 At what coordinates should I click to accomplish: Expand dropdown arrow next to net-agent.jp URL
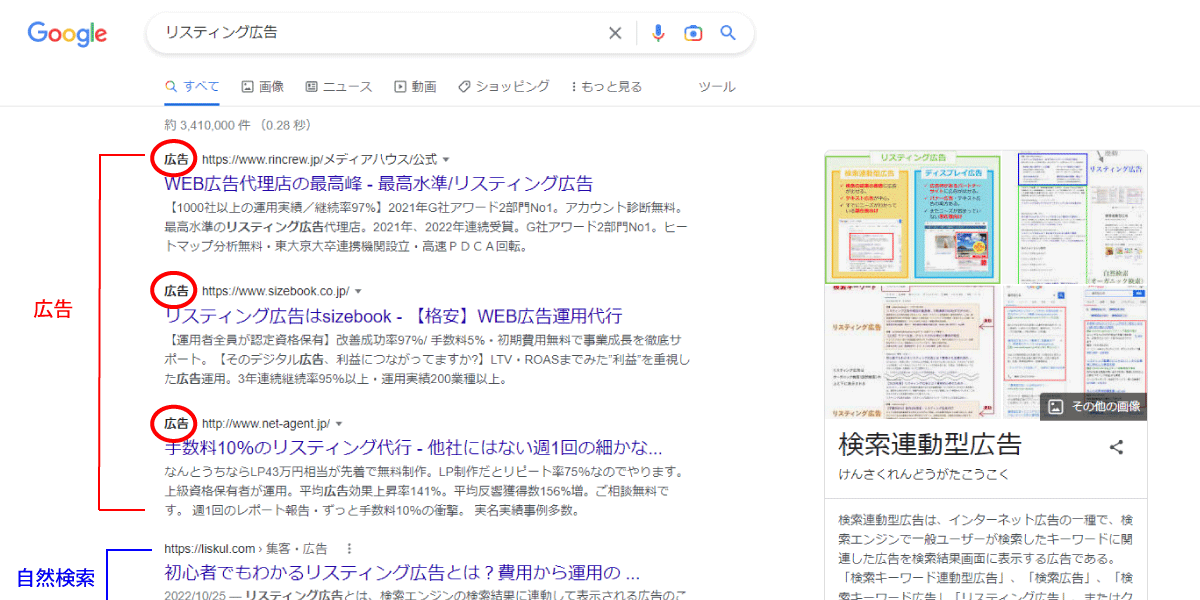338,424
